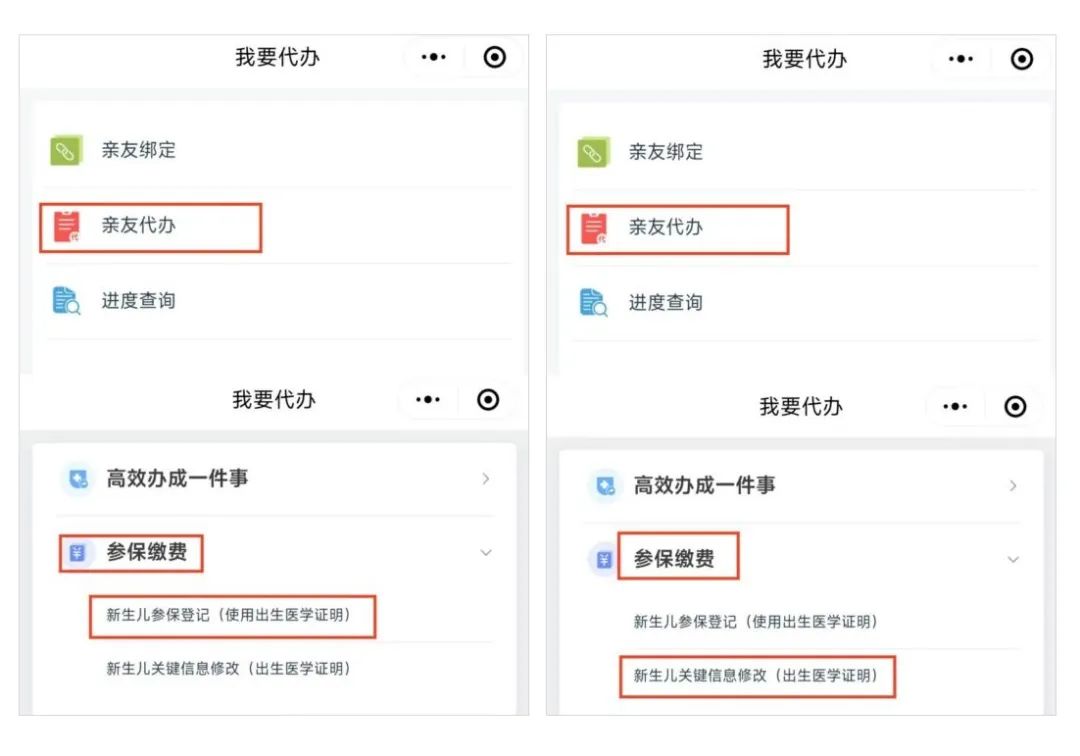1080x756 pixels.
Task: Select 亲友代办 text in right screenshot
Action: [665, 227]
